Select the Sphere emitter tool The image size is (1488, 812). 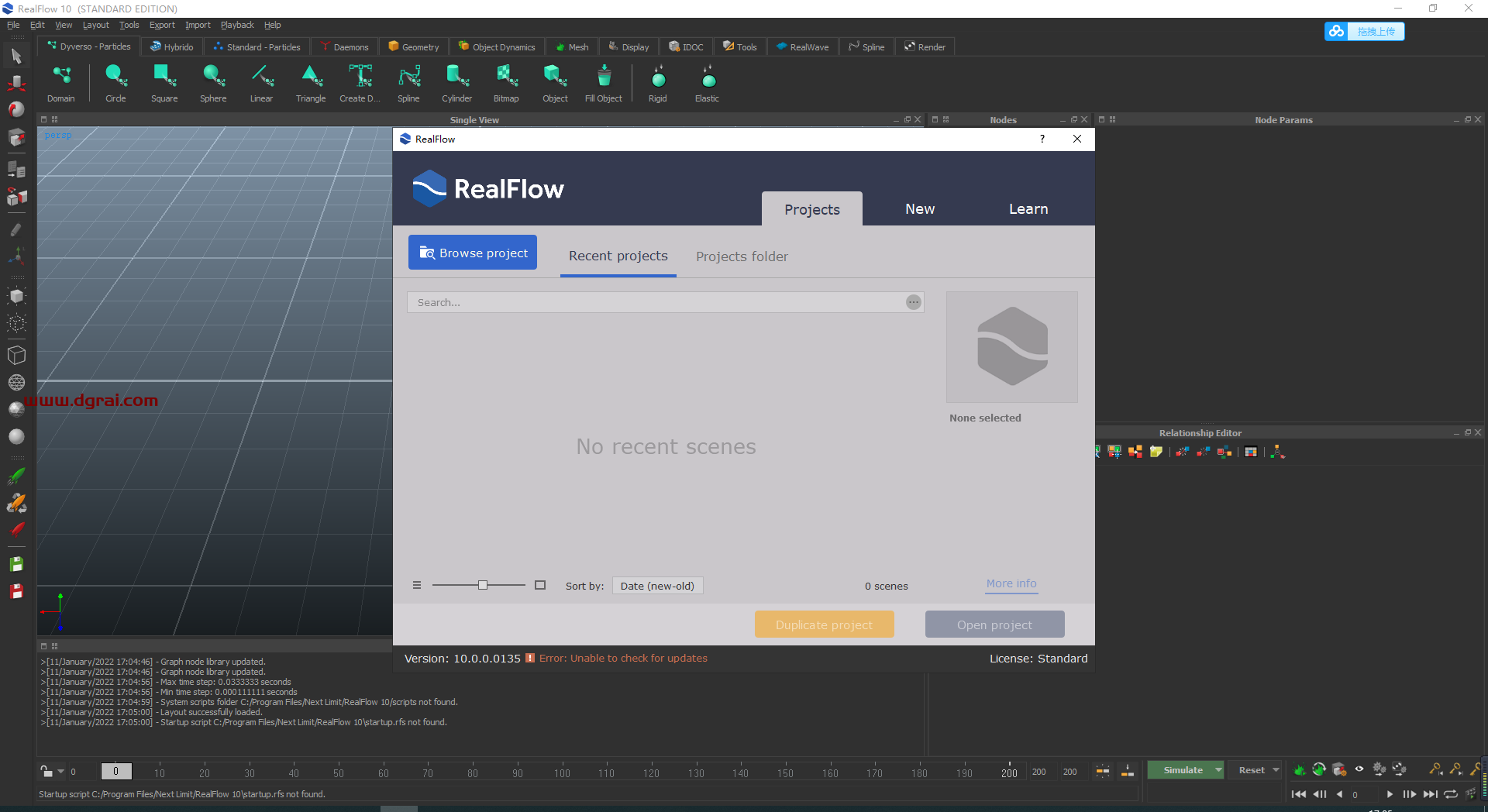pyautogui.click(x=213, y=83)
